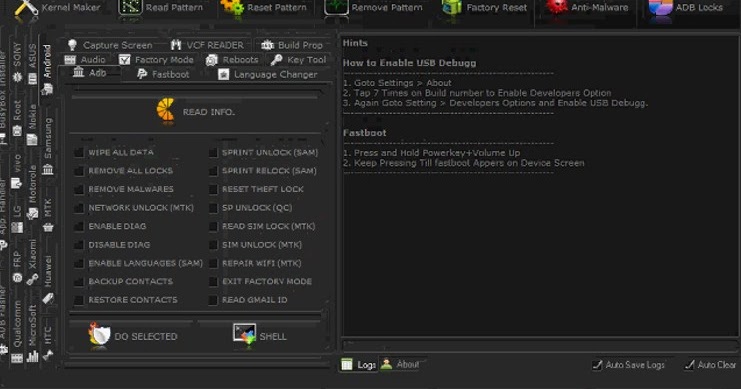The height and width of the screenshot is (389, 741).
Task: Select the vivo side tab
Action: (17, 171)
